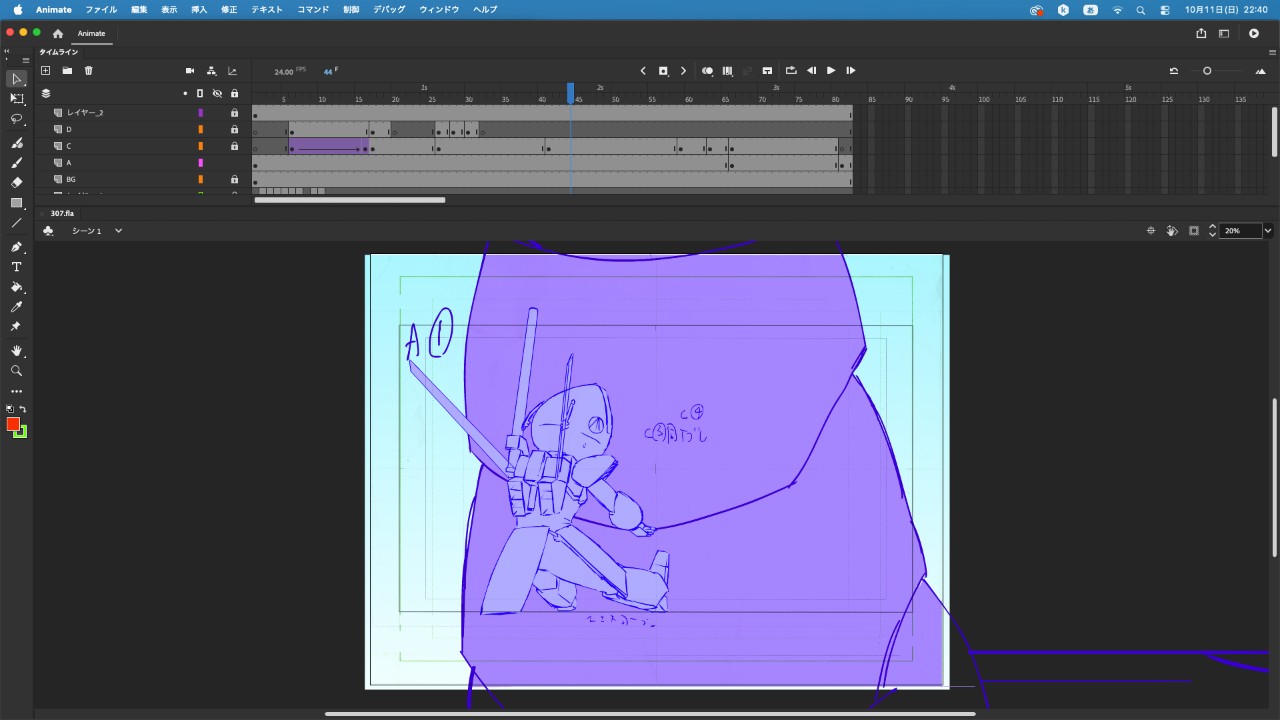This screenshot has width=1280, height=720.
Task: Select the Lasso tool
Action: (17, 119)
